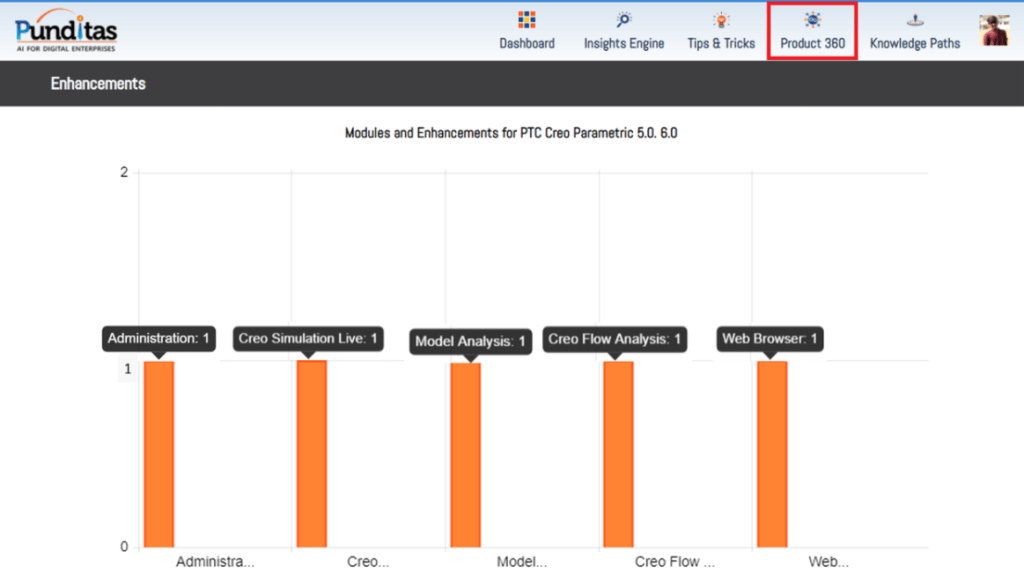This screenshot has height=574, width=1024.
Task: Select the Creo Simulation Live bar
Action: click(x=312, y=453)
